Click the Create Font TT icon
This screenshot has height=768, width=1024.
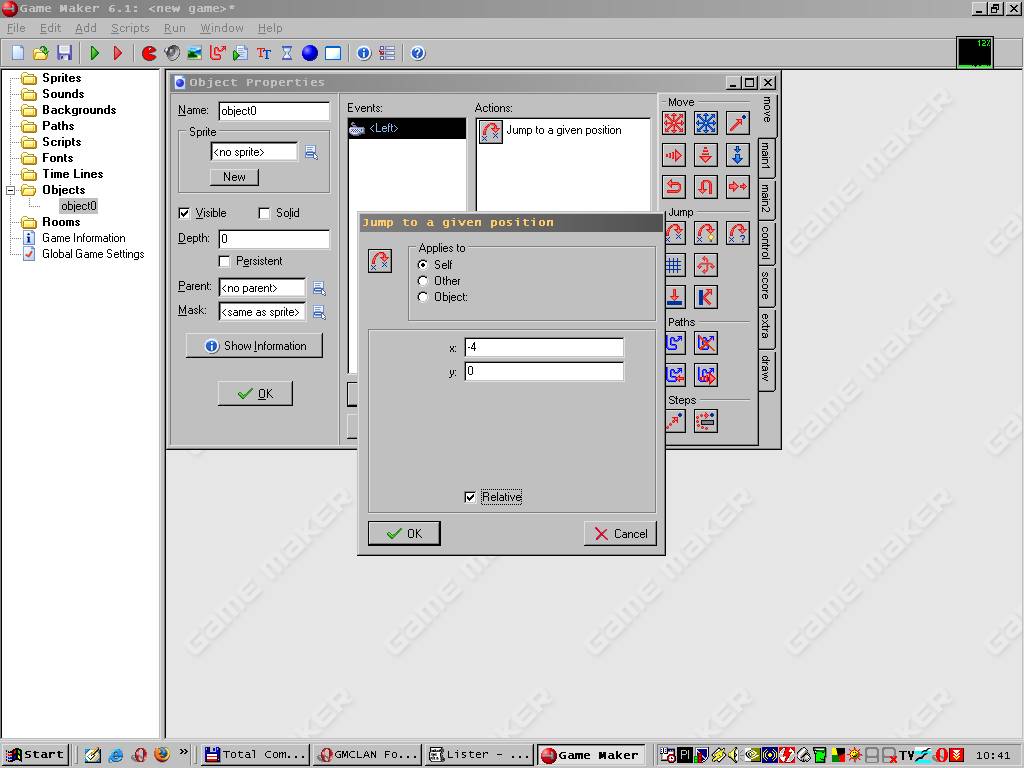coord(264,53)
